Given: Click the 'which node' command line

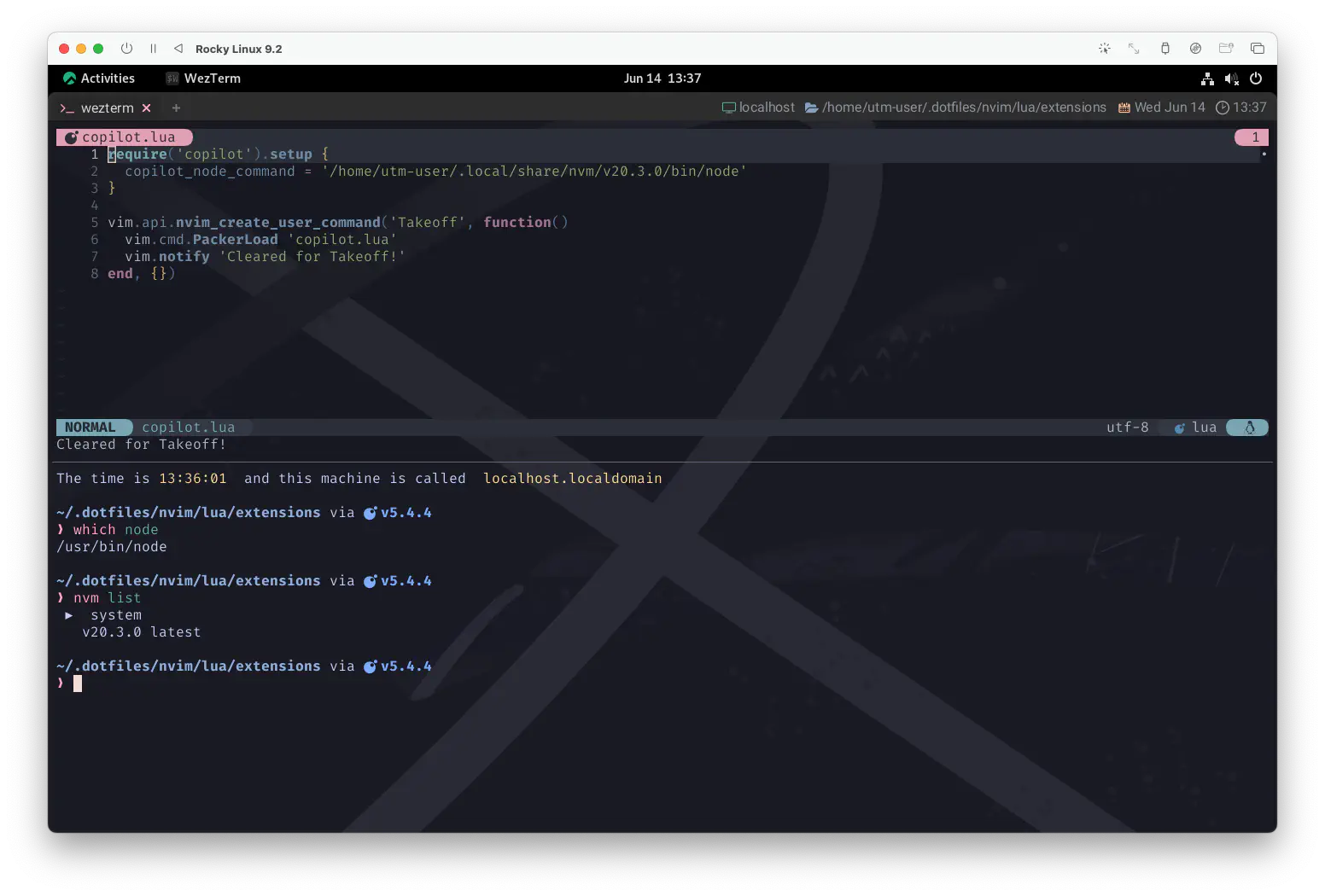Looking at the screenshot, I should point(116,530).
